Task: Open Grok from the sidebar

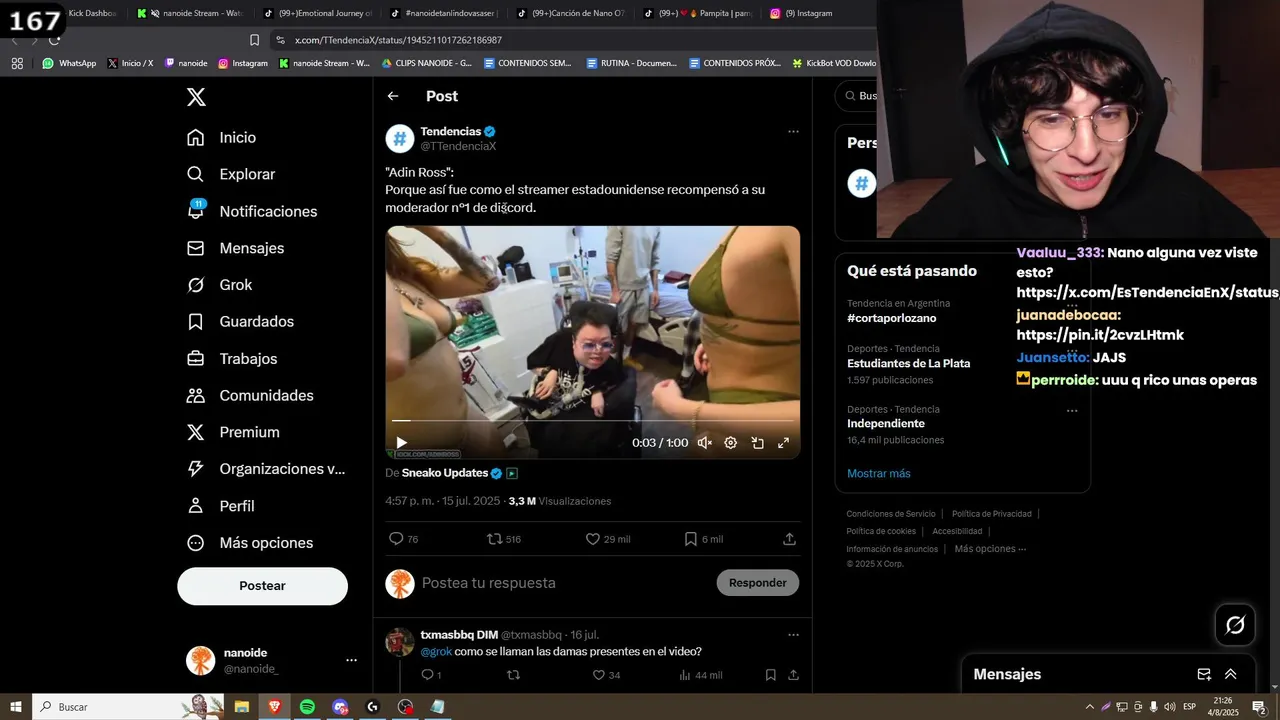Action: coord(220,285)
